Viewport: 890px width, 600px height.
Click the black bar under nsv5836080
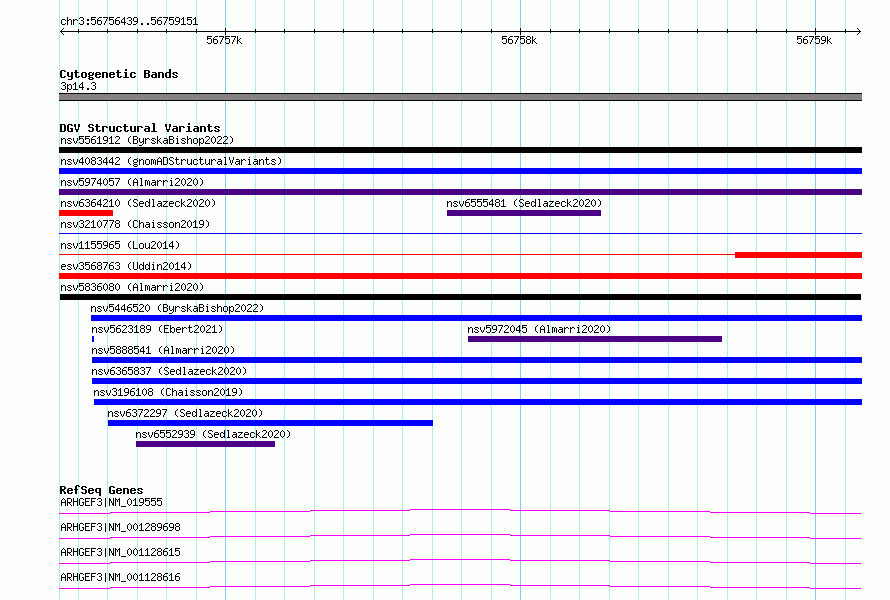click(460, 297)
